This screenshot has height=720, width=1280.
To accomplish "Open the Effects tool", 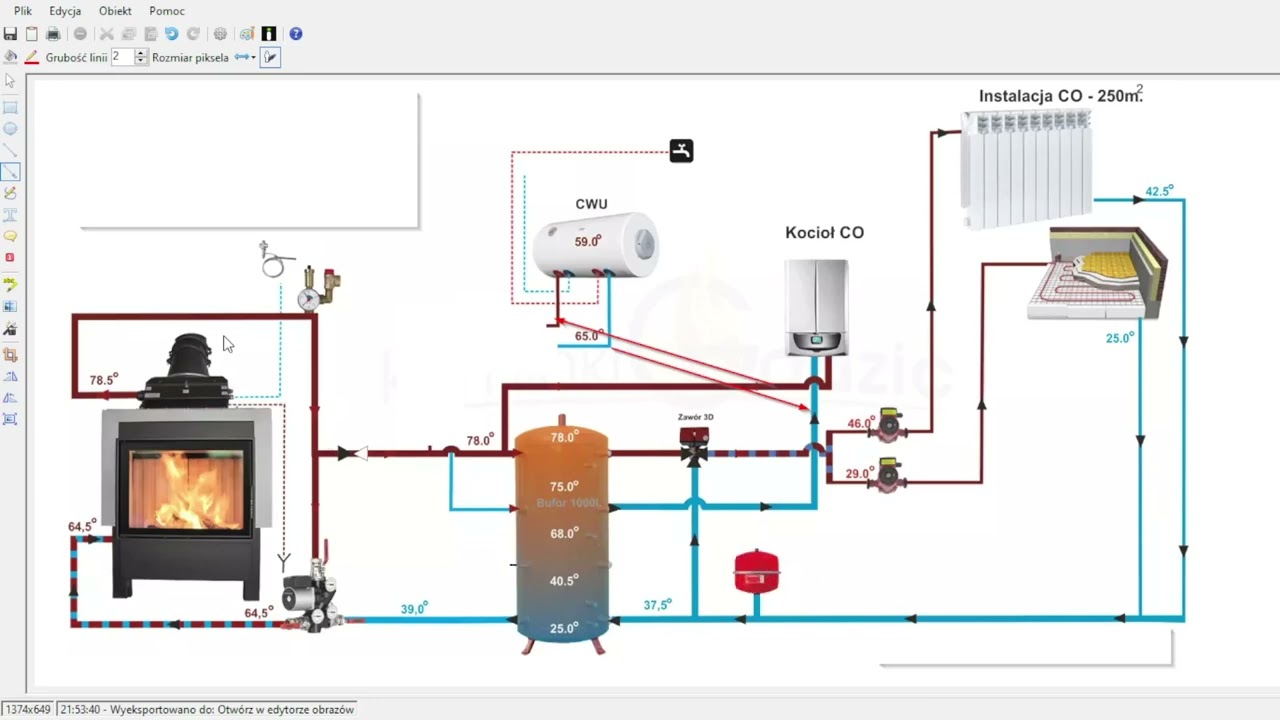I will 10,329.
